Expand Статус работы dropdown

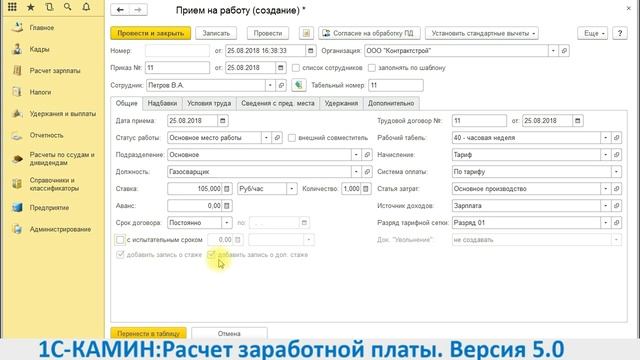coord(266,138)
